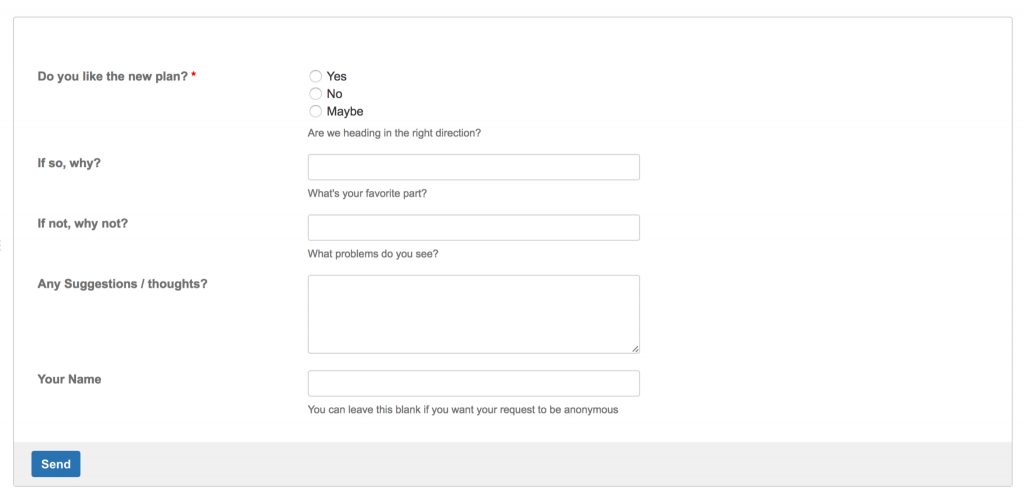Click the "Are we heading in the right direction?" hint
This screenshot has width=1024, height=499.
pos(394,133)
